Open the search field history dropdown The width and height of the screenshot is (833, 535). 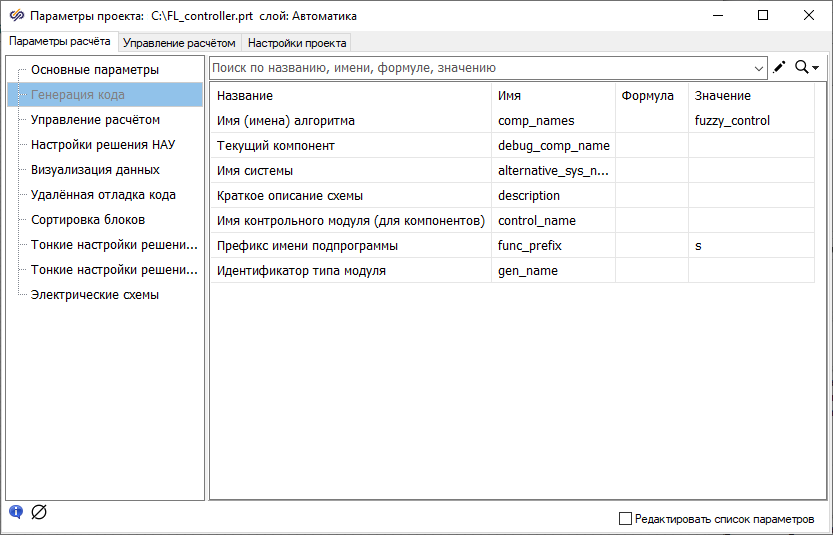tap(758, 68)
